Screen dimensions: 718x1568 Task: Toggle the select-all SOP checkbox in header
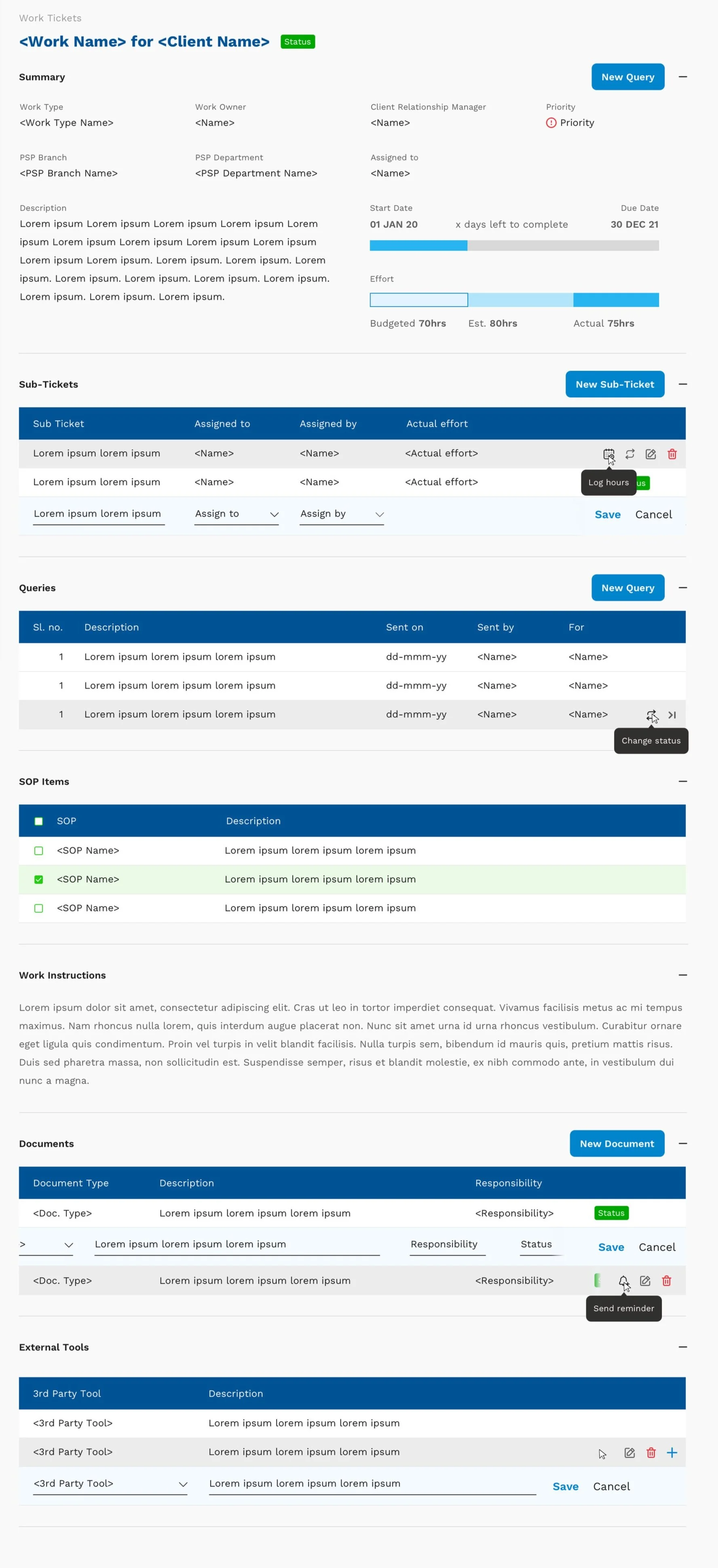coord(39,821)
